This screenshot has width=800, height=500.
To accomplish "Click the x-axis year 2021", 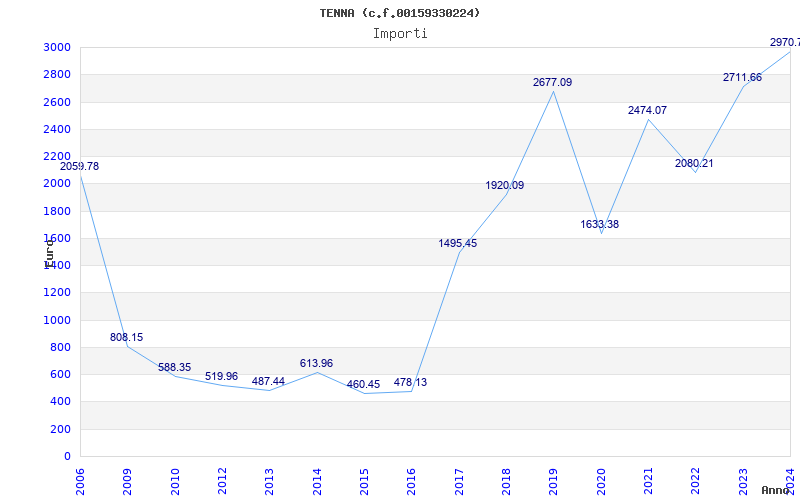I will (648, 482).
